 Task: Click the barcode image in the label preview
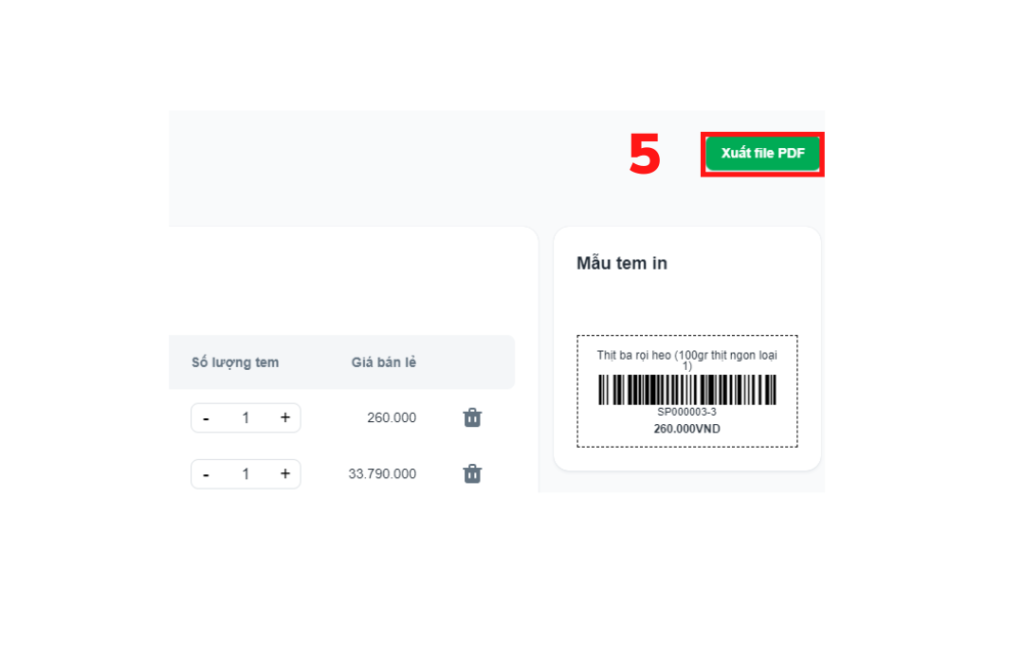(687, 390)
